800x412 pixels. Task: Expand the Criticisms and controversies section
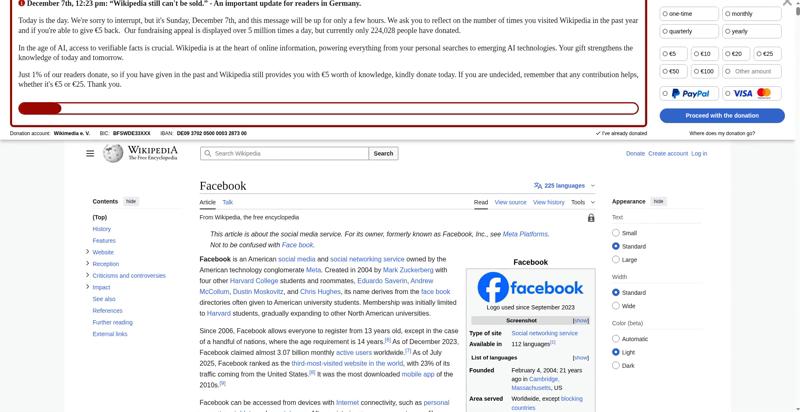[88, 275]
